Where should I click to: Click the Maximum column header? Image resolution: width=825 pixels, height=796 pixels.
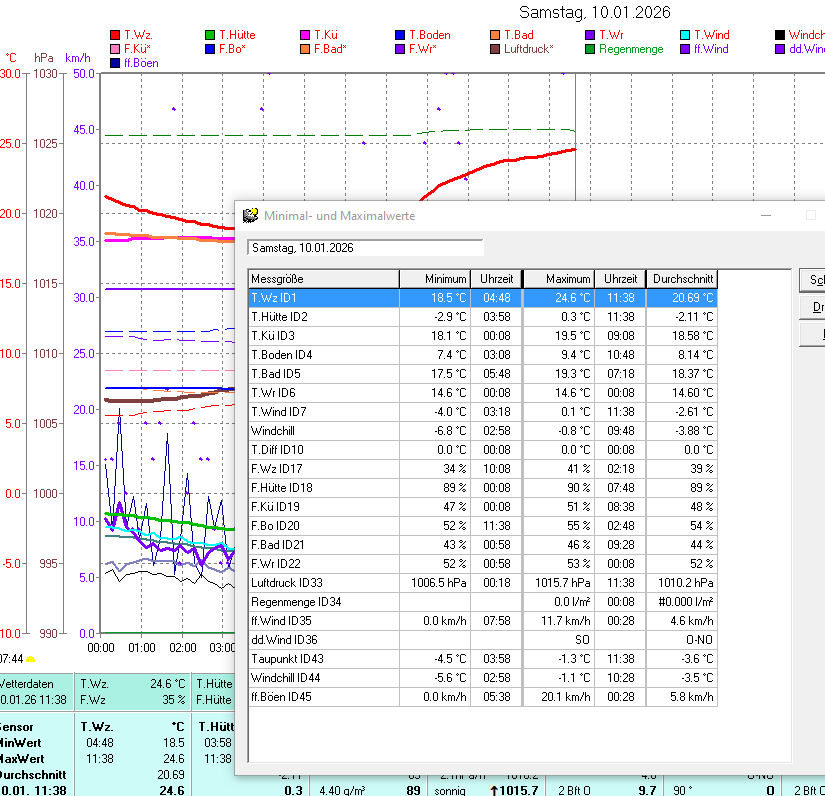pos(559,279)
